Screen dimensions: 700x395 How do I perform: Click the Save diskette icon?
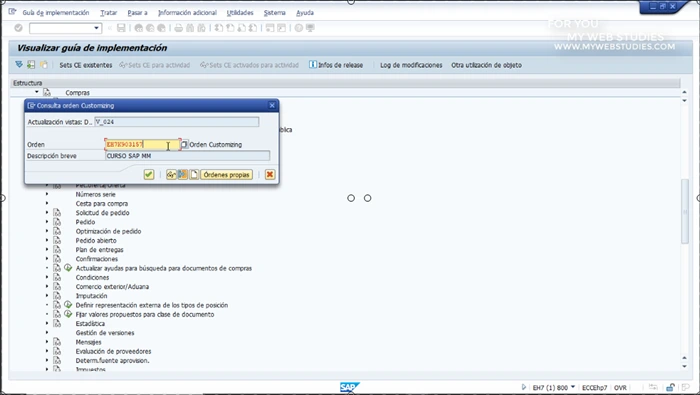pos(121,28)
